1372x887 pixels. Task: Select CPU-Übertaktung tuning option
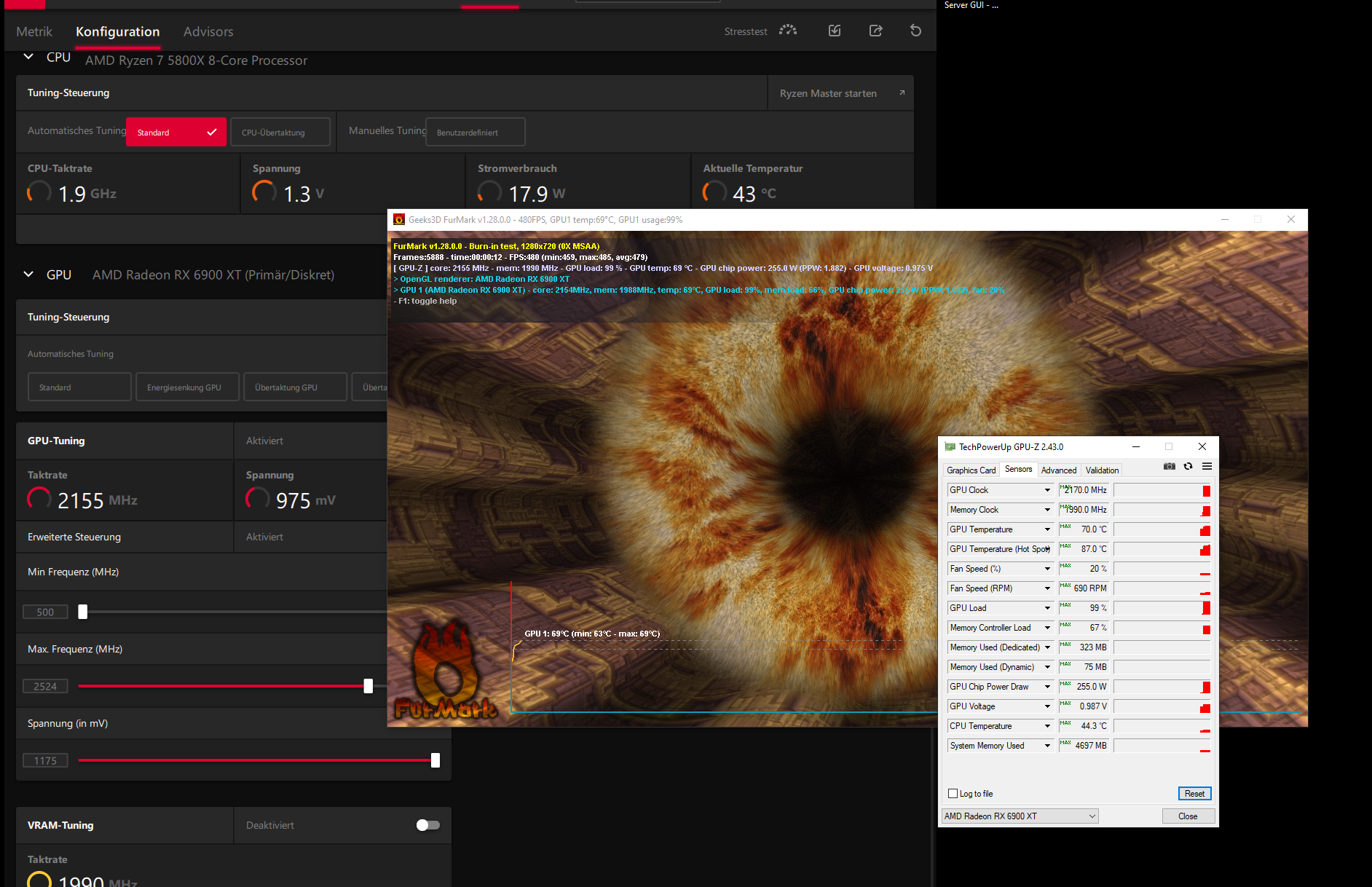pyautogui.click(x=280, y=132)
